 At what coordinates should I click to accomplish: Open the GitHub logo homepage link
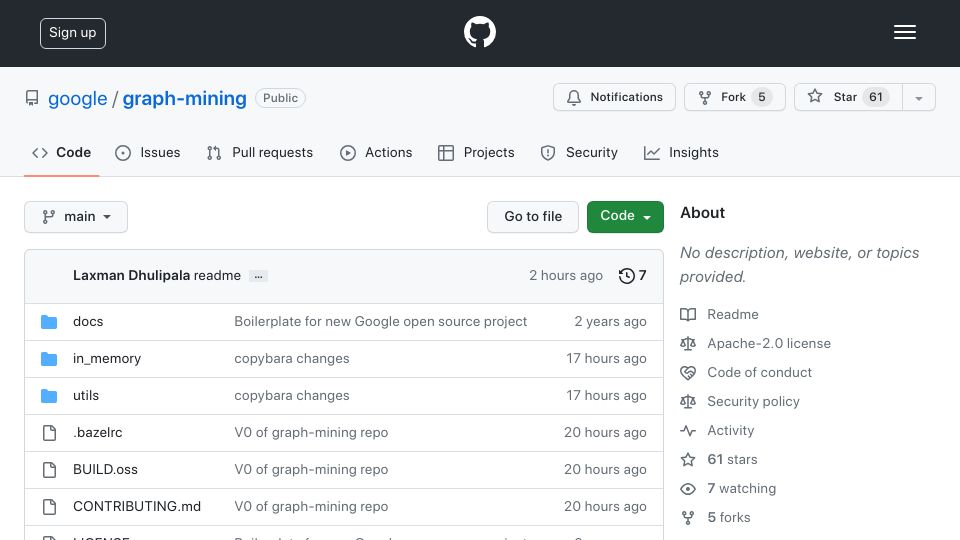479,32
